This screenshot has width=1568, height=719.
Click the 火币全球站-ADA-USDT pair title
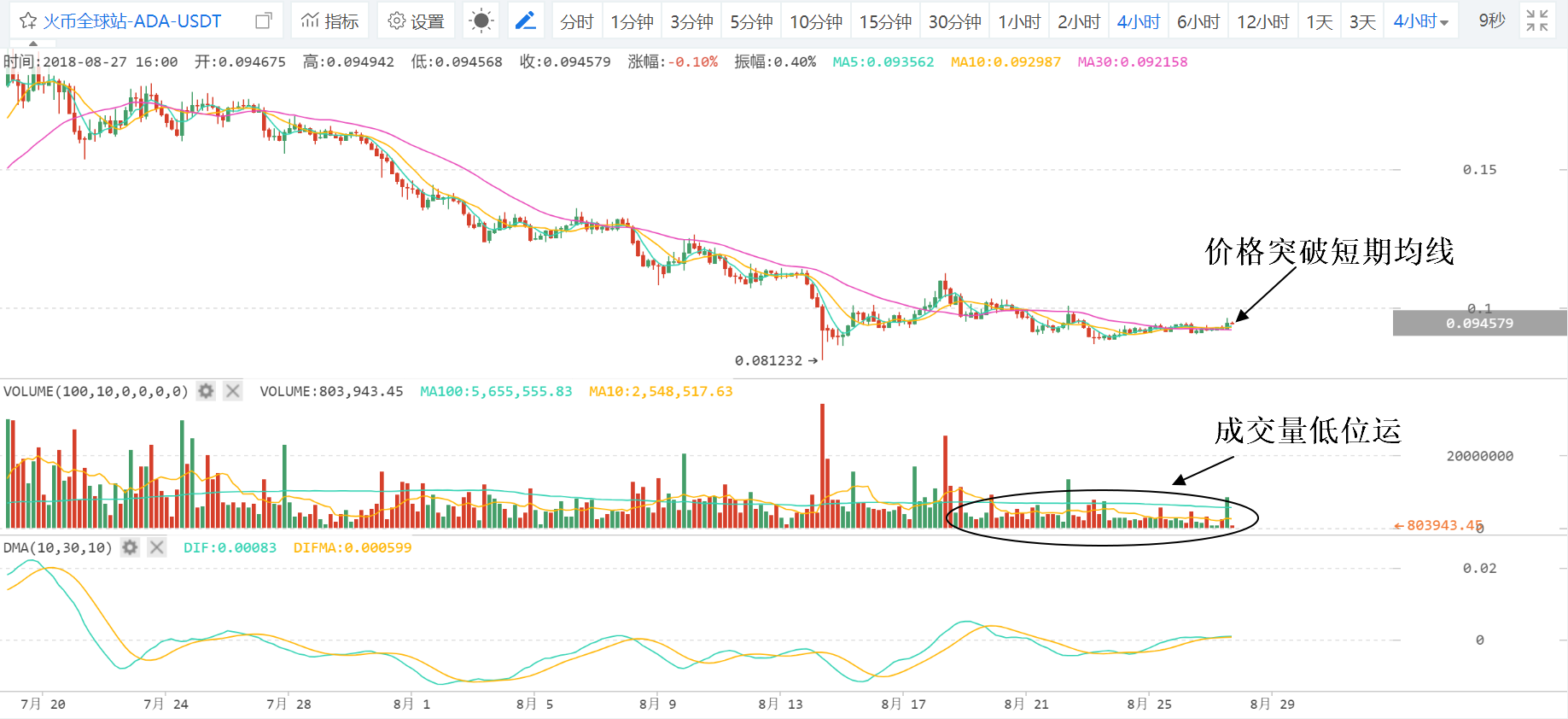[132, 20]
